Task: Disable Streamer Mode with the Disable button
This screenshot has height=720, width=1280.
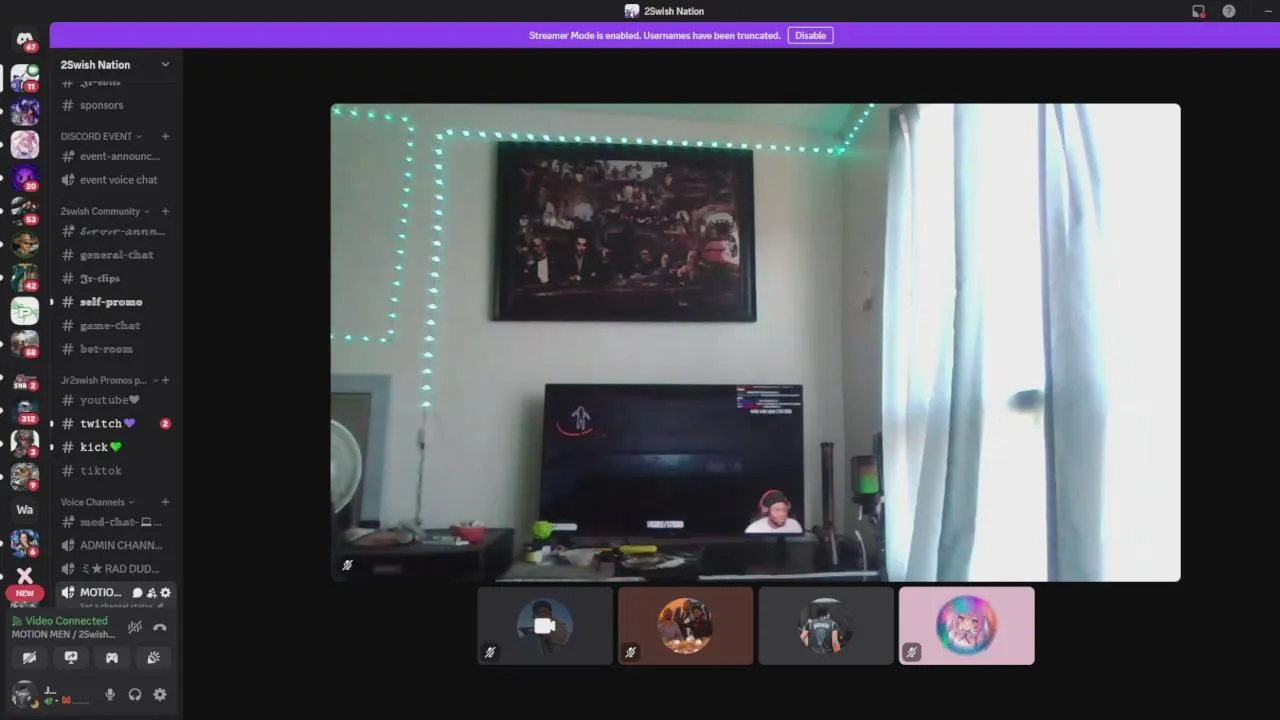Action: click(x=810, y=35)
